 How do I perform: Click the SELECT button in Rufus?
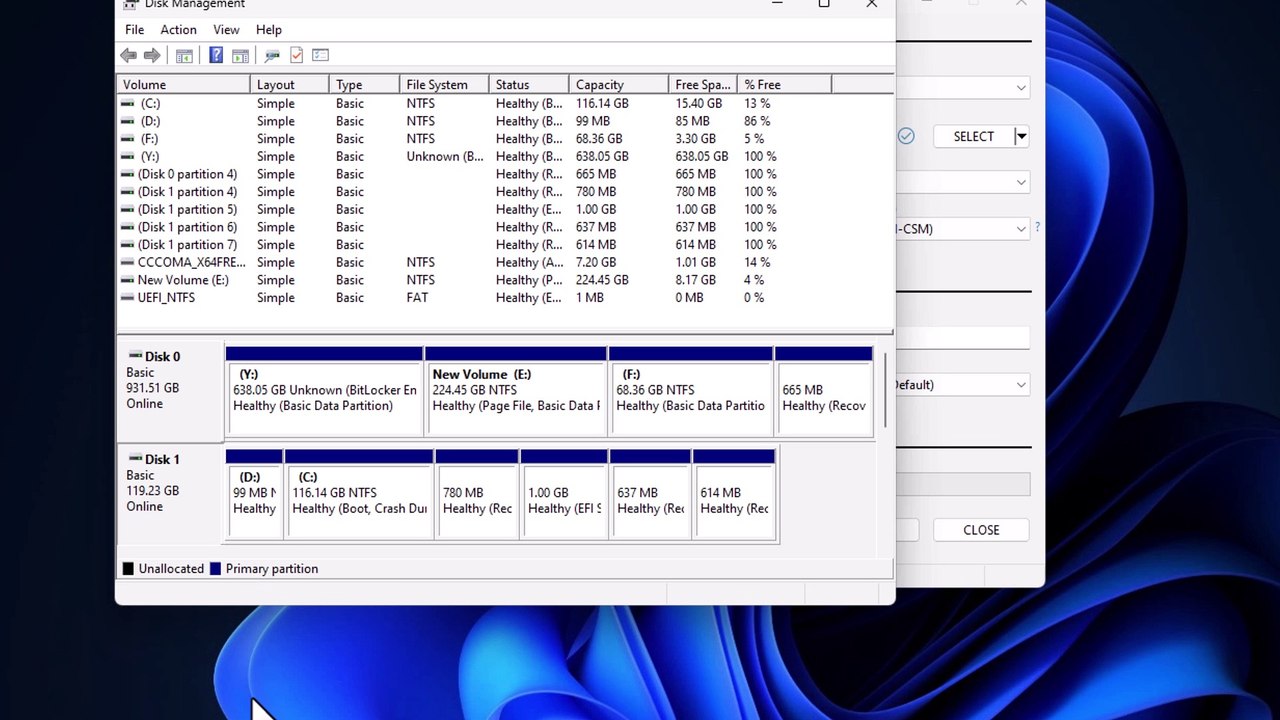pos(973,136)
